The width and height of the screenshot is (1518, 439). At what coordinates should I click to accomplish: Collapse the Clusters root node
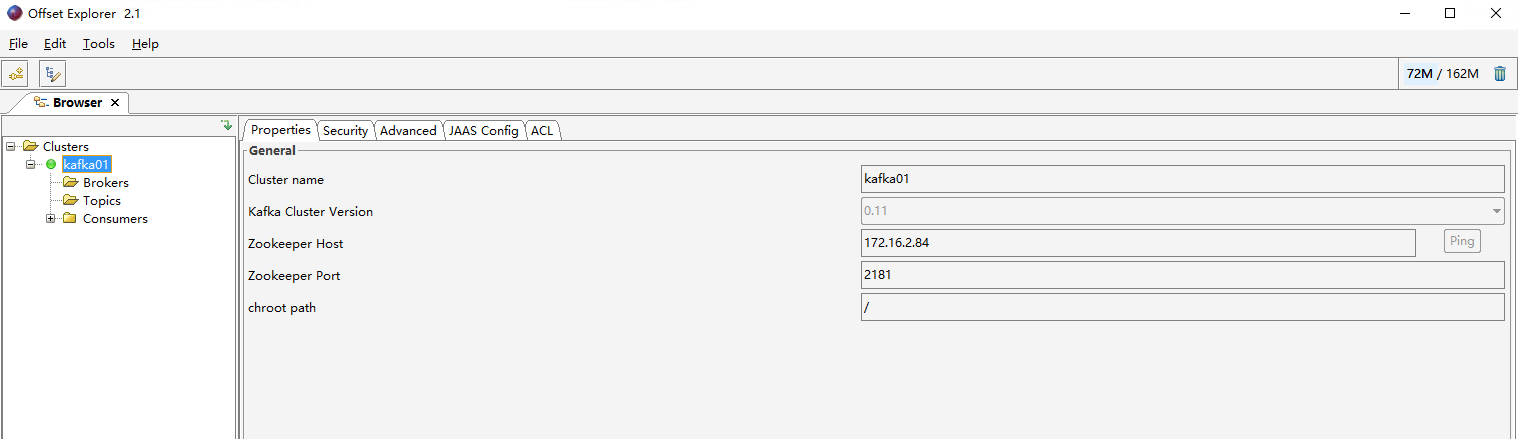click(x=11, y=146)
